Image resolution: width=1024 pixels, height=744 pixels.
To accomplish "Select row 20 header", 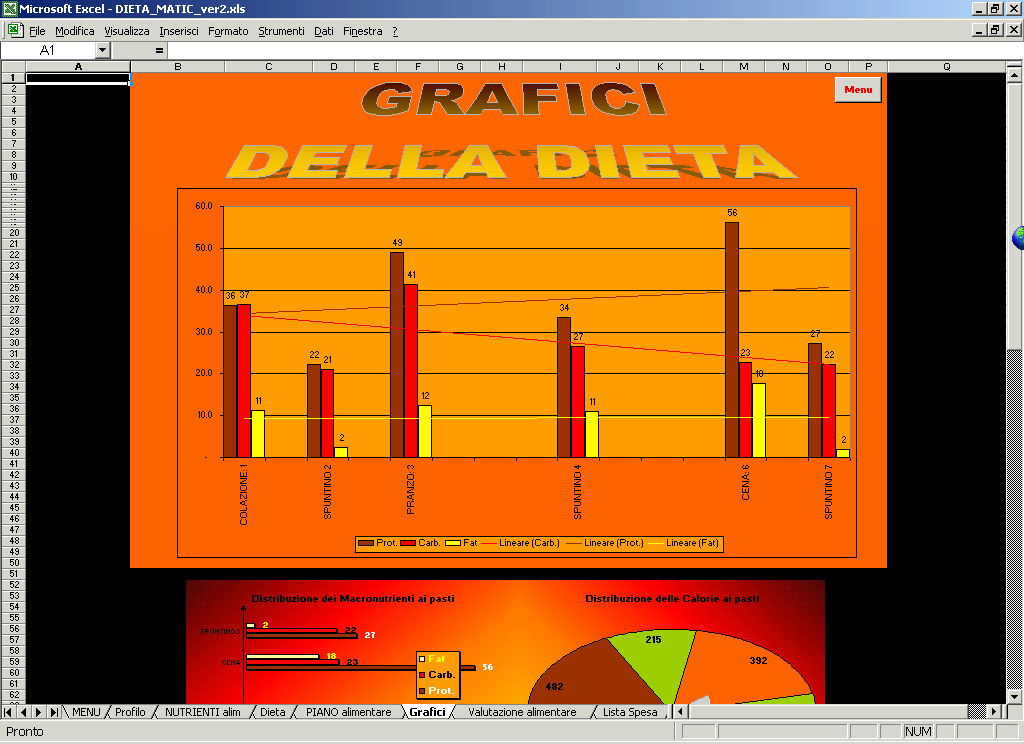I will [x=14, y=233].
